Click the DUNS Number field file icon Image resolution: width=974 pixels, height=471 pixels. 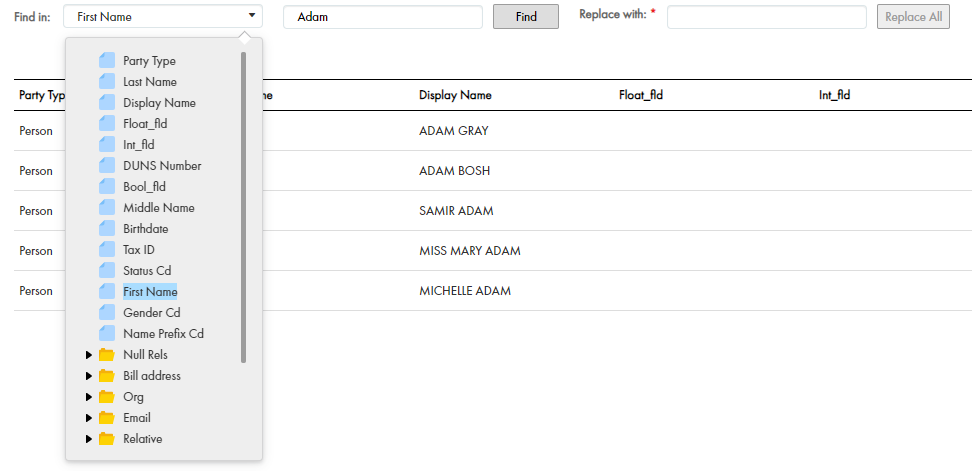[107, 165]
